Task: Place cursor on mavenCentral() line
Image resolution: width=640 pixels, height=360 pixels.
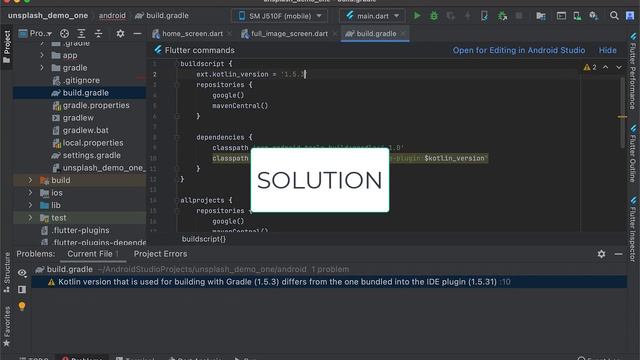Action: pyautogui.click(x=240, y=106)
